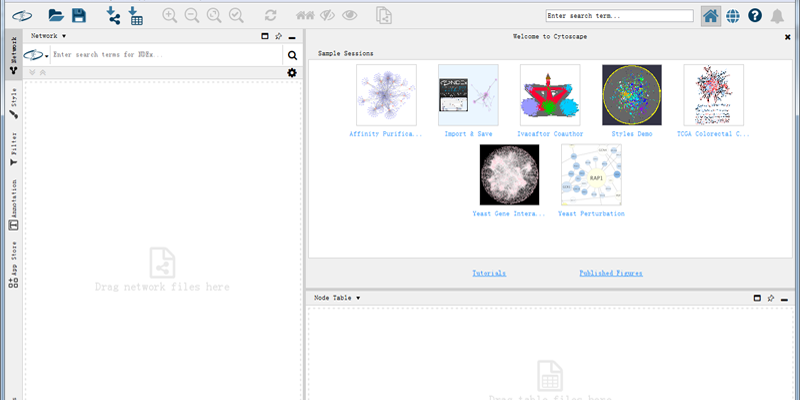Float the Node Table panel window icon
The width and height of the screenshot is (800, 400).
click(x=757, y=298)
